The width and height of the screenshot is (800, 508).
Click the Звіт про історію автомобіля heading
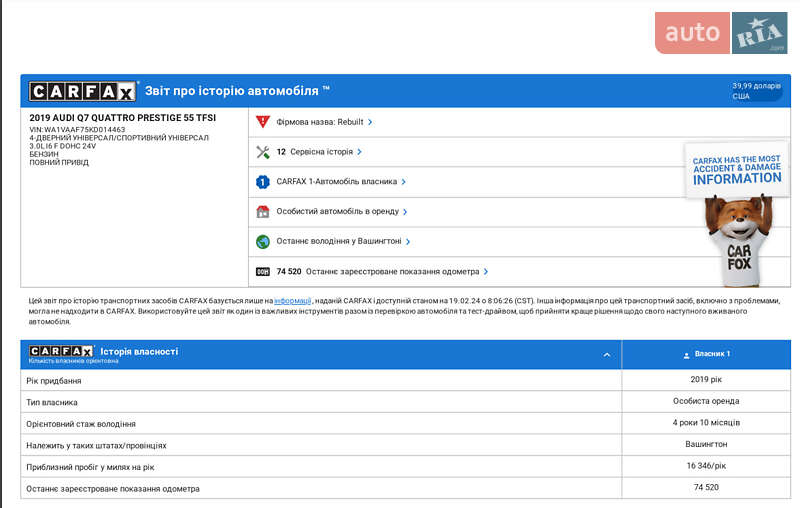tap(237, 91)
